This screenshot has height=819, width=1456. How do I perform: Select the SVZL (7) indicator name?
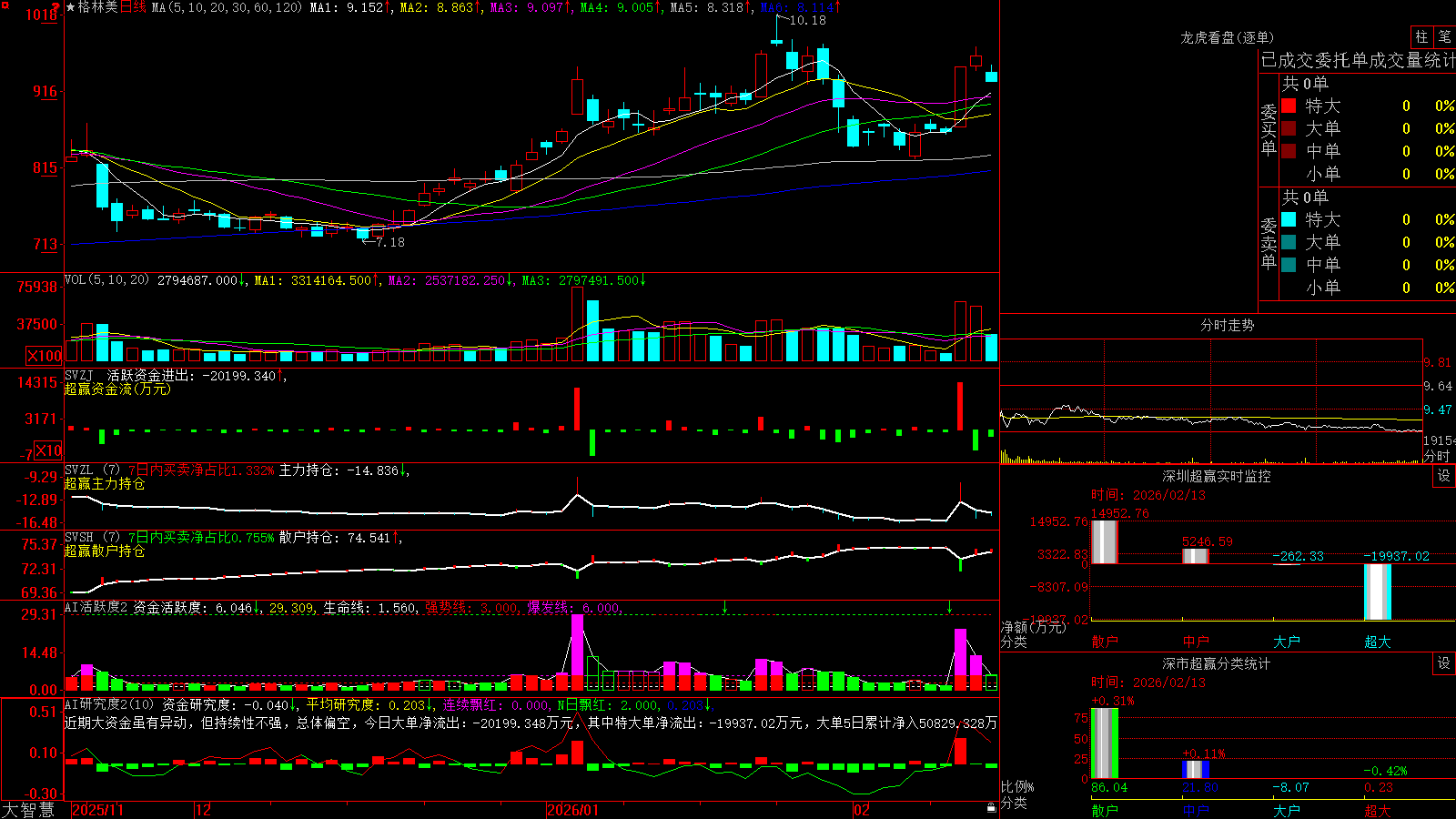92,470
